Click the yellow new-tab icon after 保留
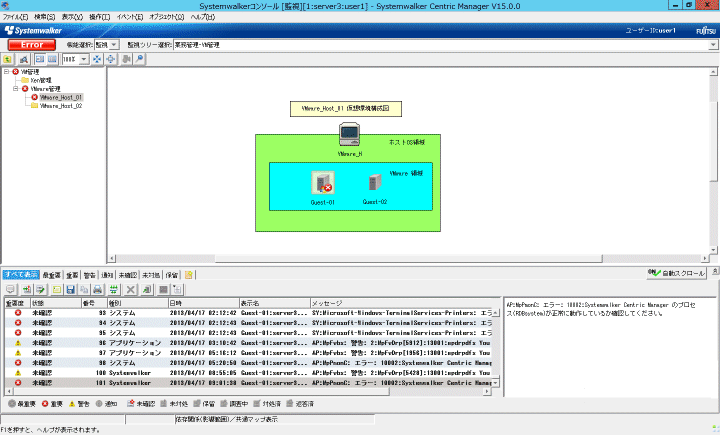 (x=189, y=275)
